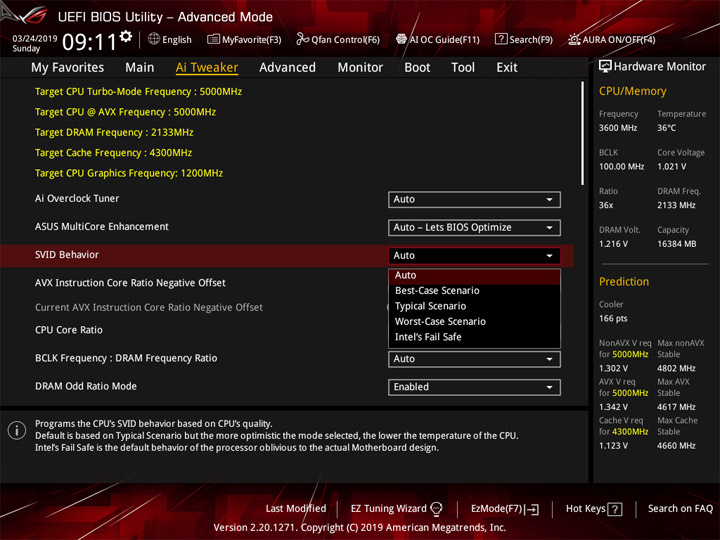720x540 pixels.
Task: Switch to My Favorites tab
Action: coord(68,68)
